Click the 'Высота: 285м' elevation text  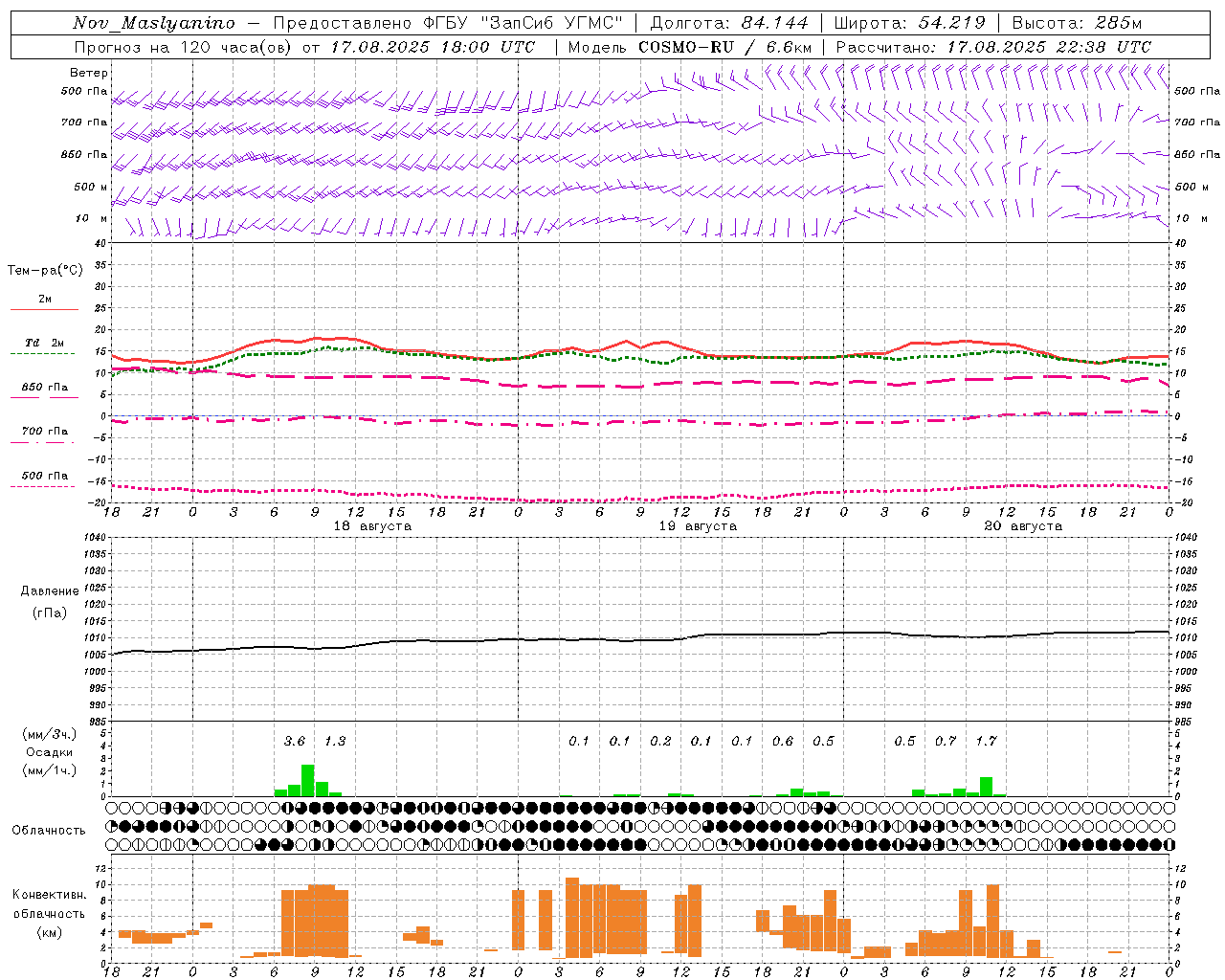coord(1077,23)
